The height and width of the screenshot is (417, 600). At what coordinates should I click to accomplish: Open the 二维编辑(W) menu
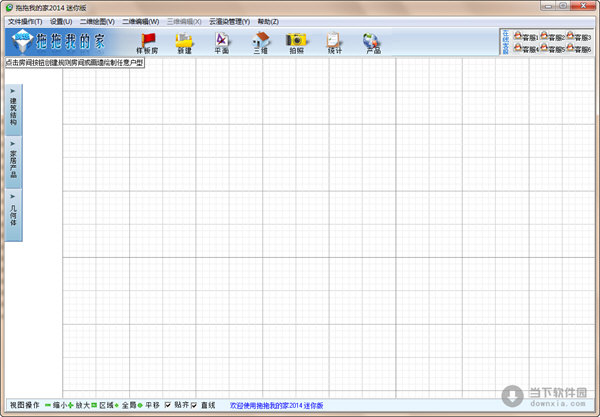pyautogui.click(x=141, y=21)
